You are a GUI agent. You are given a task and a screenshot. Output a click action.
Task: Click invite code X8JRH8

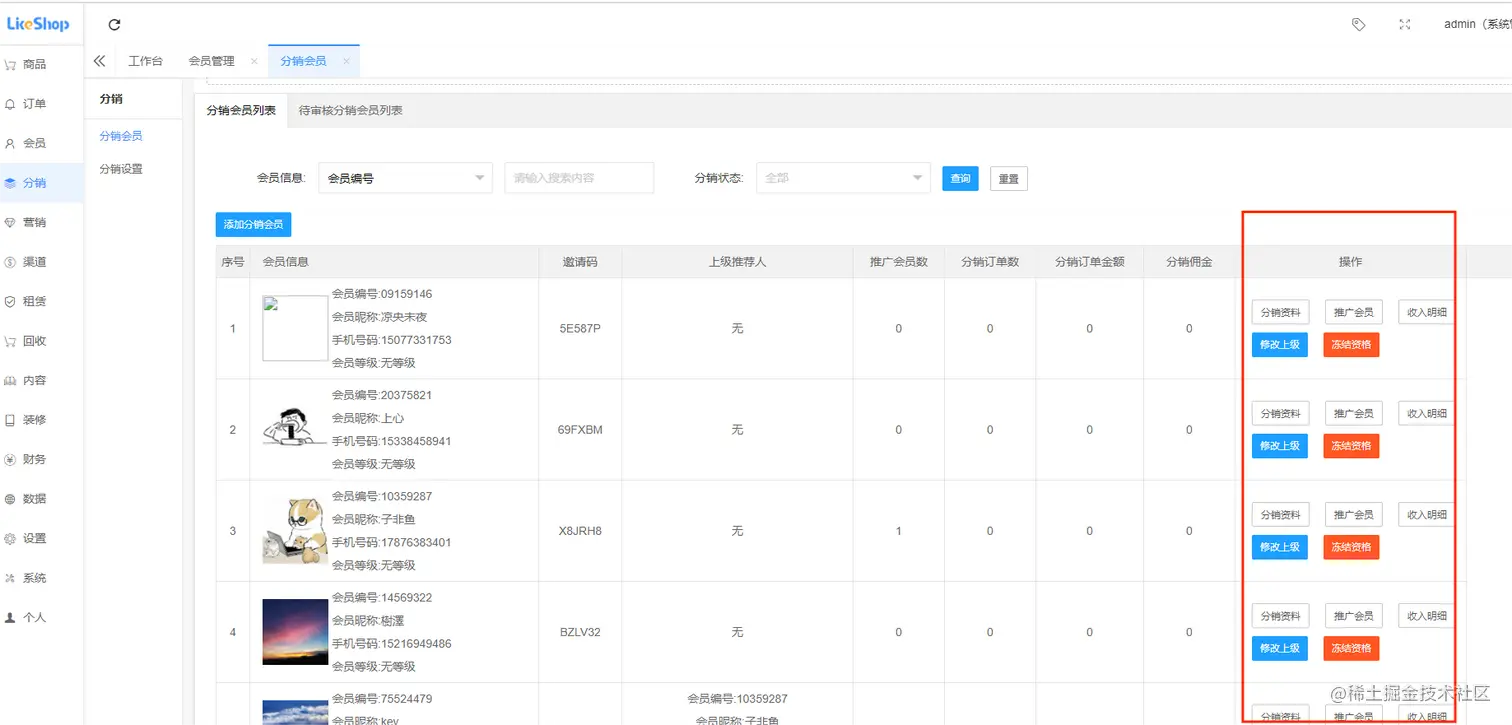click(x=580, y=531)
